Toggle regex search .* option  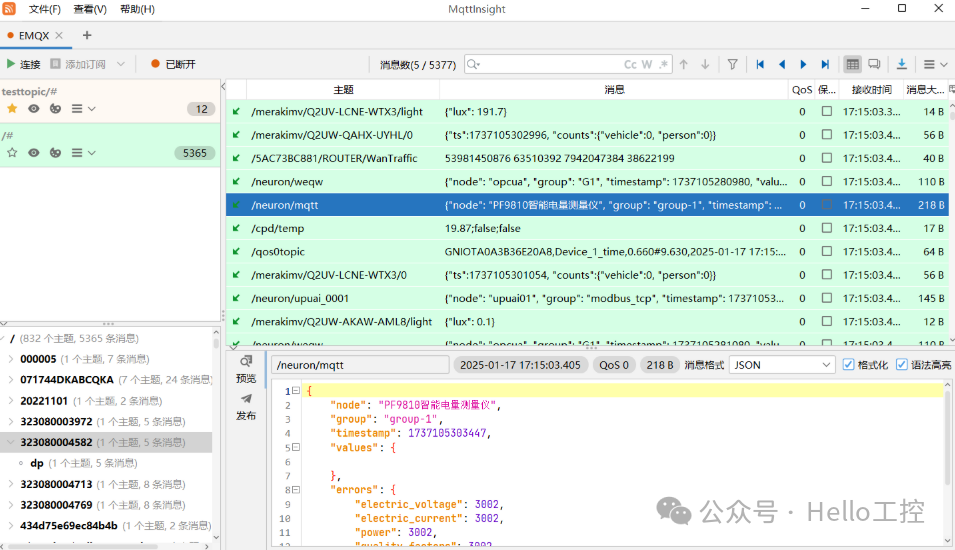663,64
